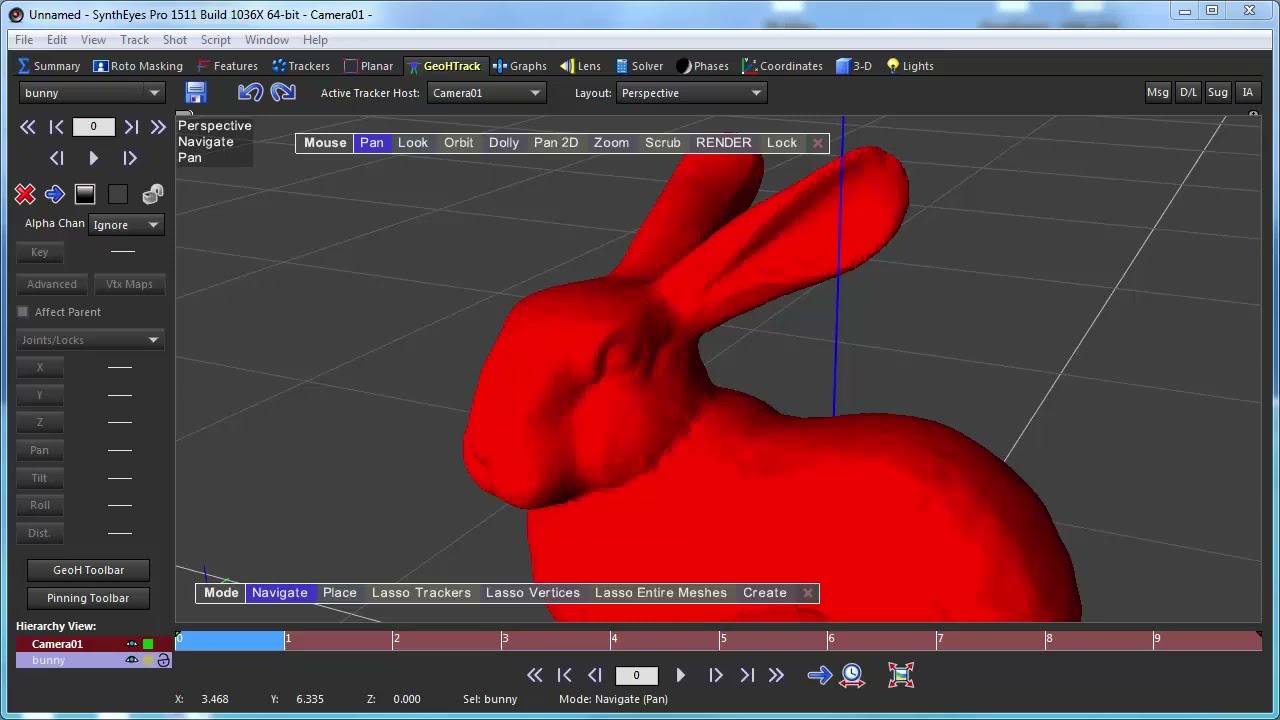Go to start frame in bottom transport
The height and width of the screenshot is (720, 1280).
click(564, 676)
